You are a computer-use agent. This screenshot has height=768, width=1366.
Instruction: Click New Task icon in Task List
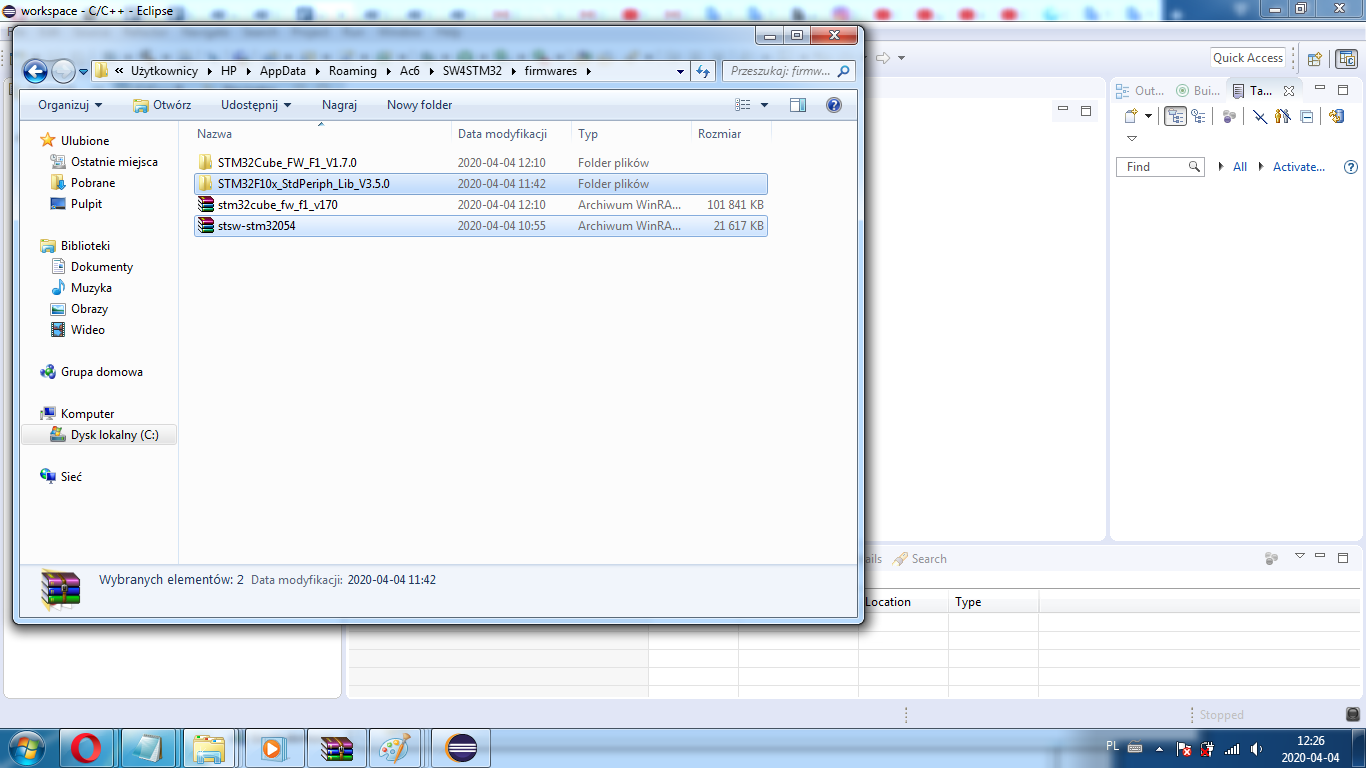pos(1131,116)
